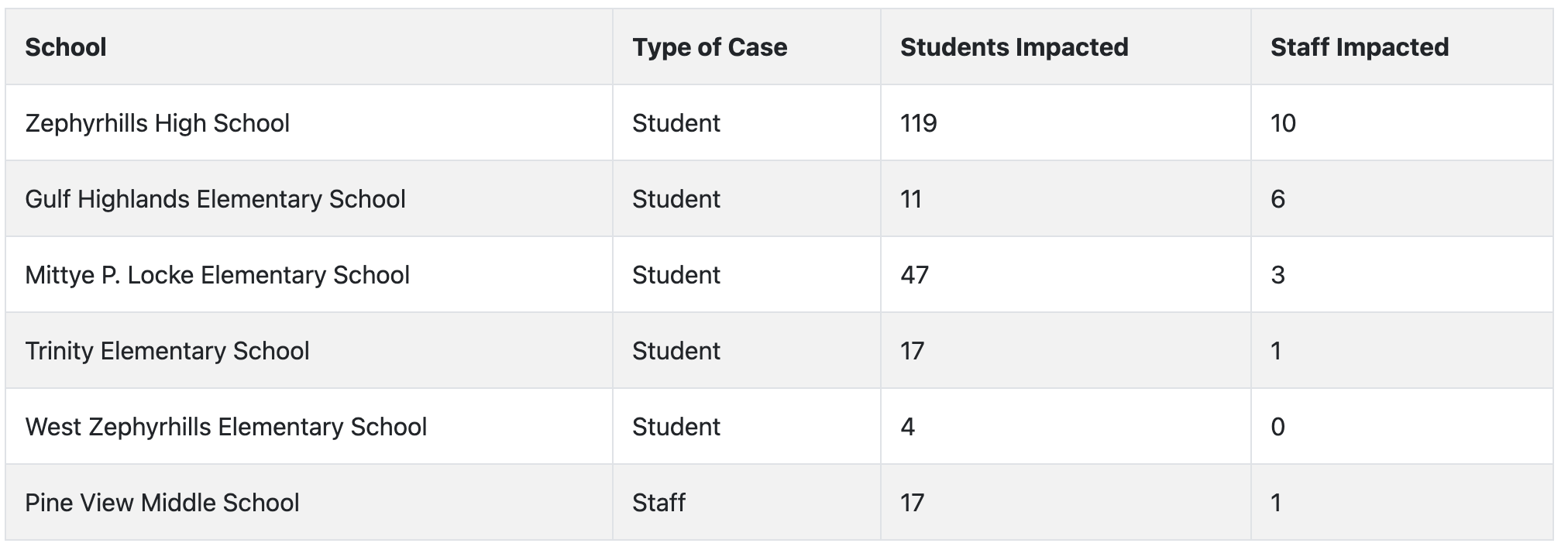Select staff impacted value 3

[1278, 275]
